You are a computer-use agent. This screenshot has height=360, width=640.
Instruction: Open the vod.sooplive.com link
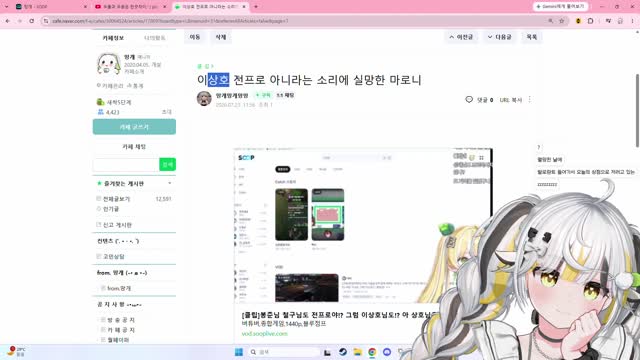click(264, 334)
